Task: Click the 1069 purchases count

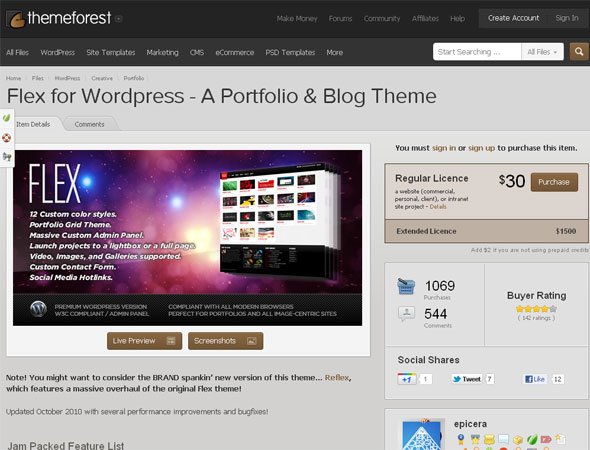Action: point(440,286)
